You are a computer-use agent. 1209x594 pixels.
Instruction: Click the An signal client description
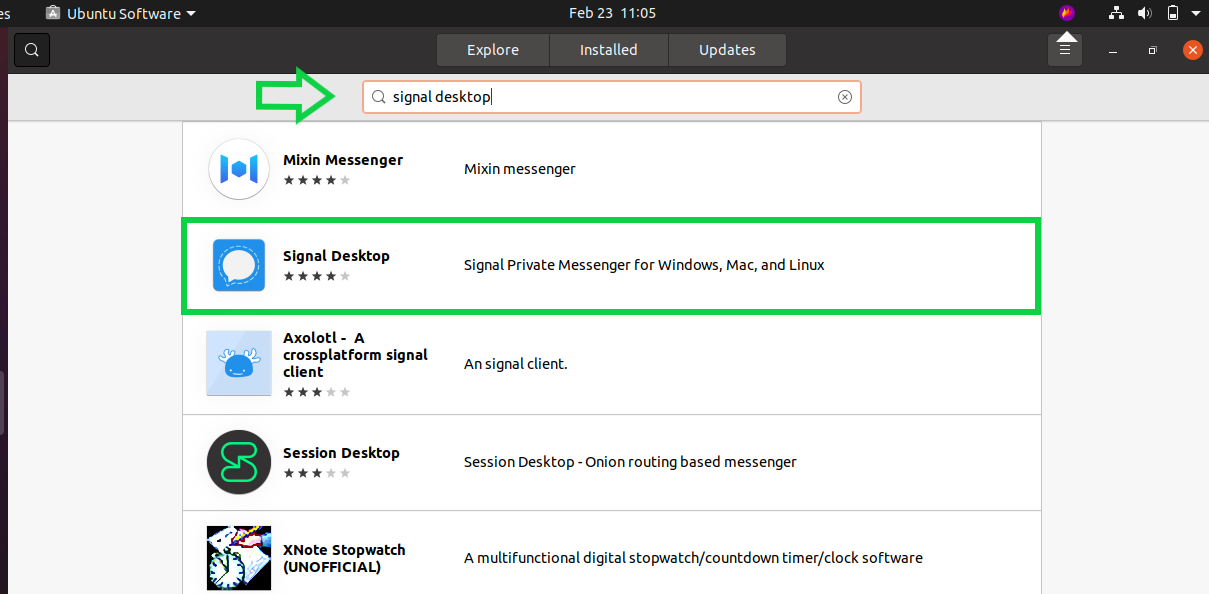tap(516, 364)
